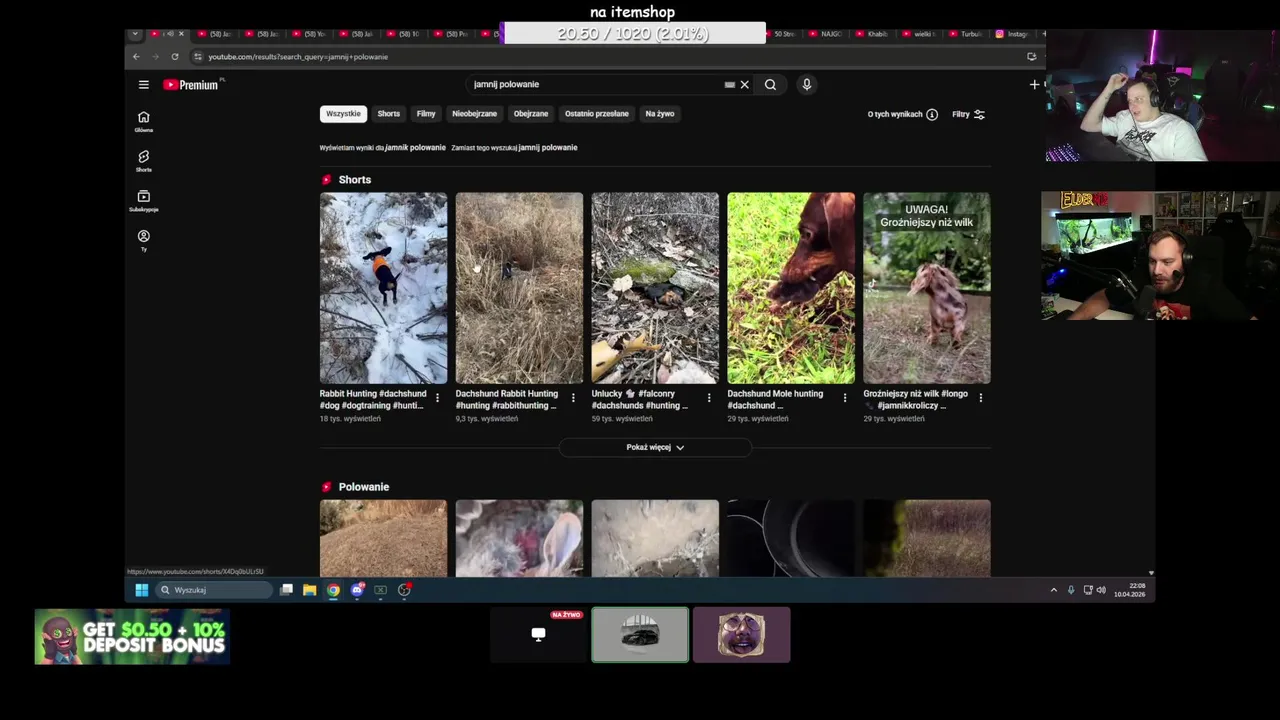
Task: Open options for Groźniejszy niż wilk short
Action: click(x=981, y=398)
